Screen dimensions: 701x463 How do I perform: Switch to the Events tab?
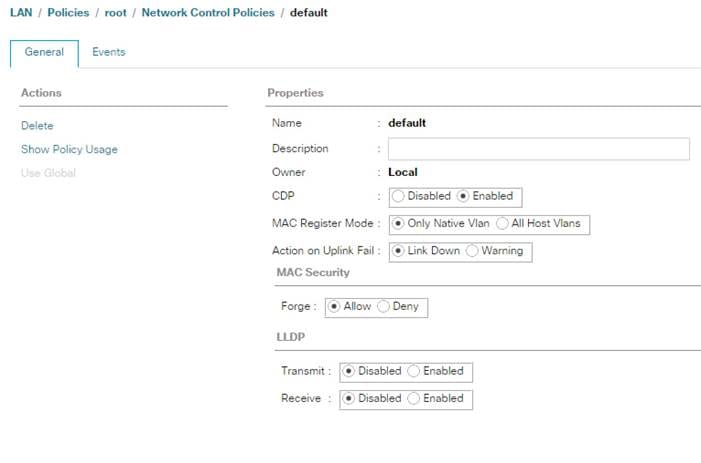[109, 52]
